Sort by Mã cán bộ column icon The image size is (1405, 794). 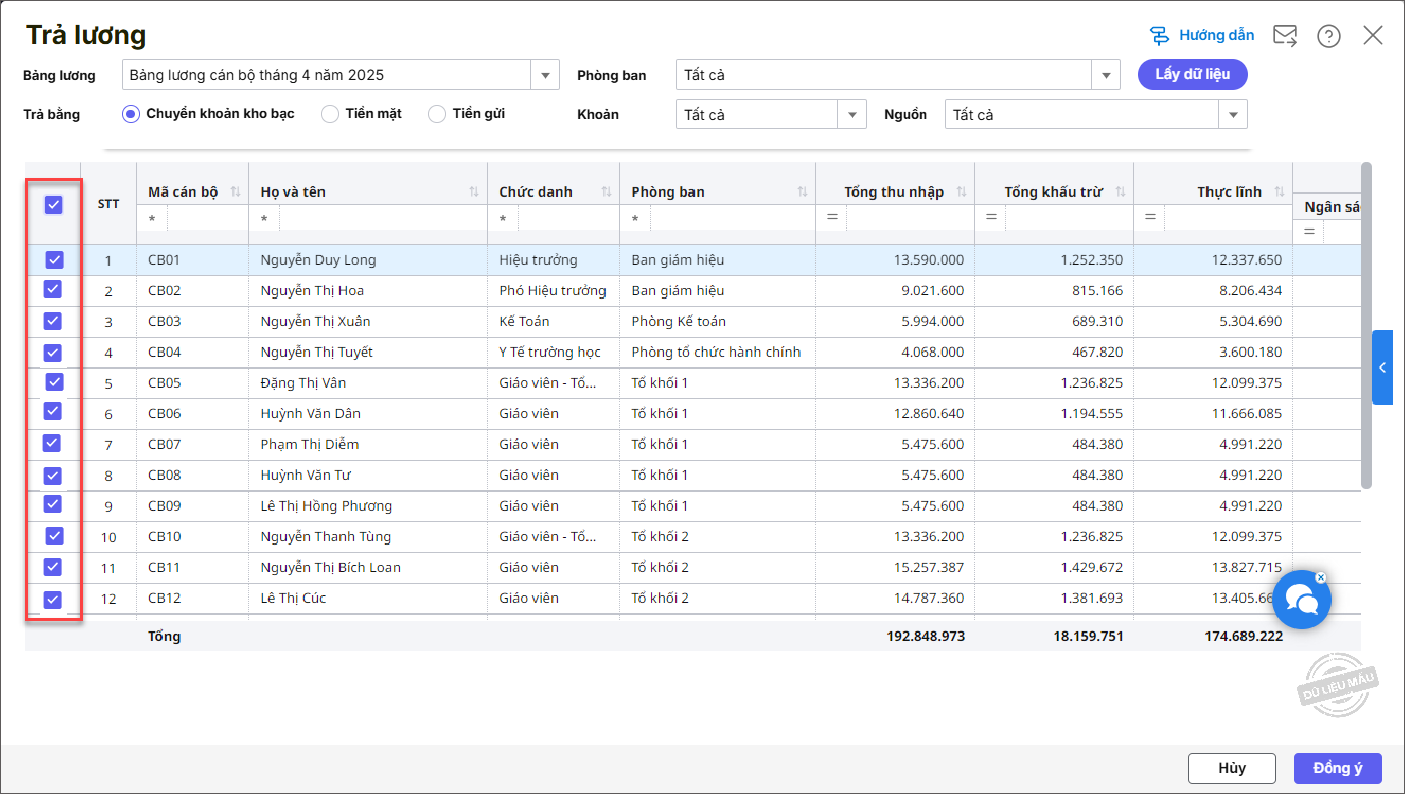point(236,192)
